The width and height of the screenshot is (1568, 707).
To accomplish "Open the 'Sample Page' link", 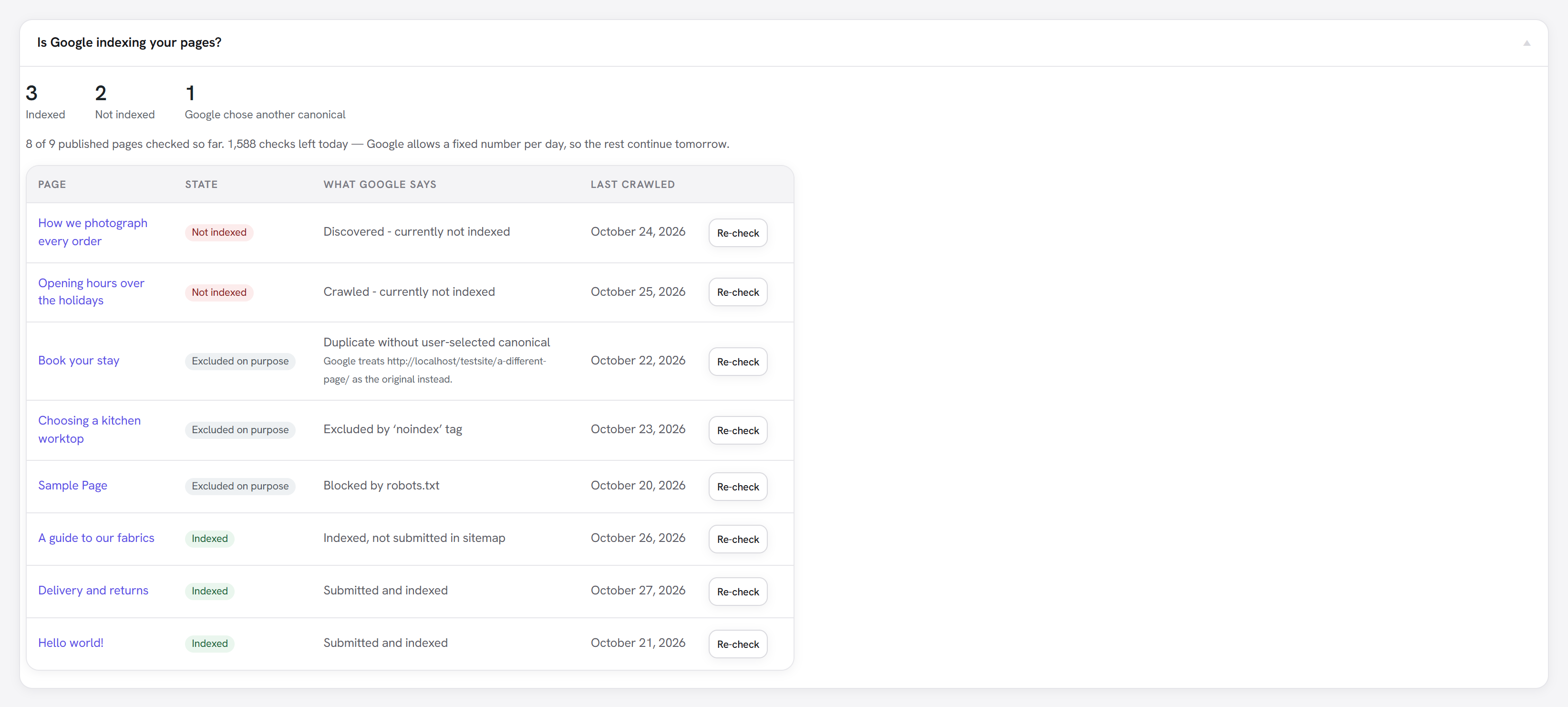I will (72, 485).
